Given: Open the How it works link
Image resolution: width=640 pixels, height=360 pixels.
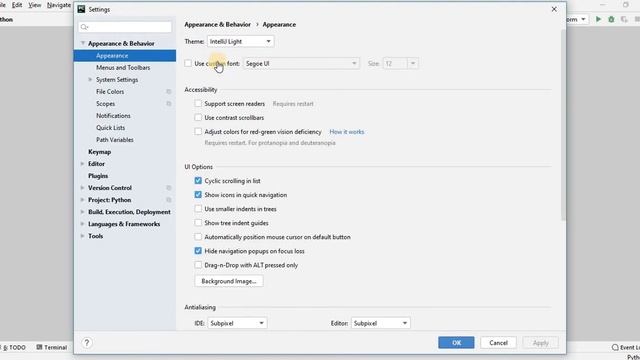Looking at the screenshot, I should click(x=347, y=132).
